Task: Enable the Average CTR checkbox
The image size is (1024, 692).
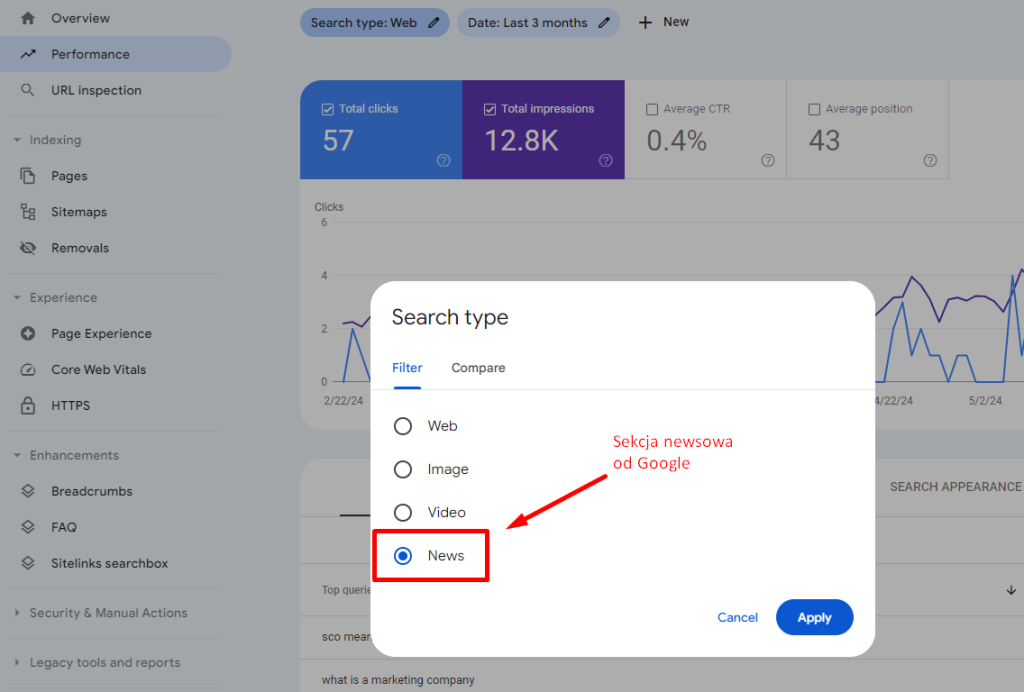Action: click(x=653, y=109)
